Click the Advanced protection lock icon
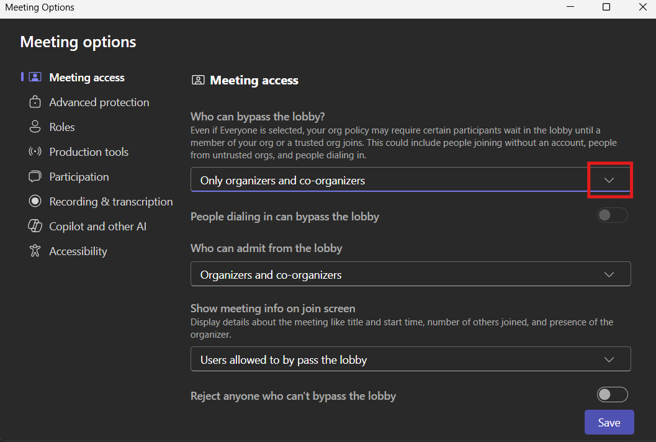Screen dimensions: 656x442 [35, 102]
